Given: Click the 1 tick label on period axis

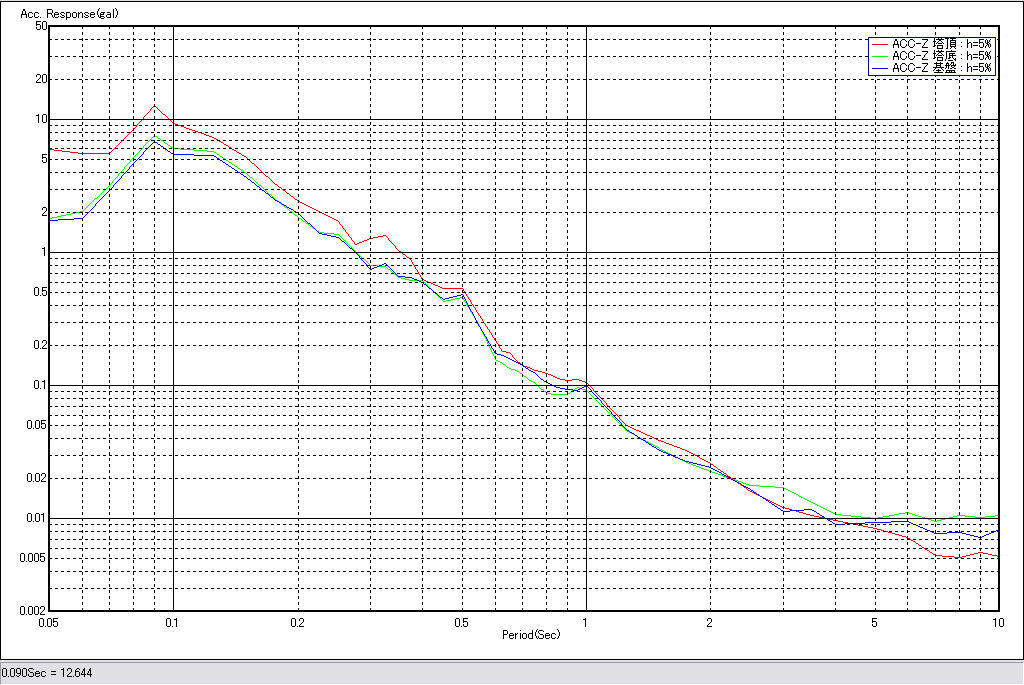Looking at the screenshot, I should pyautogui.click(x=585, y=622).
